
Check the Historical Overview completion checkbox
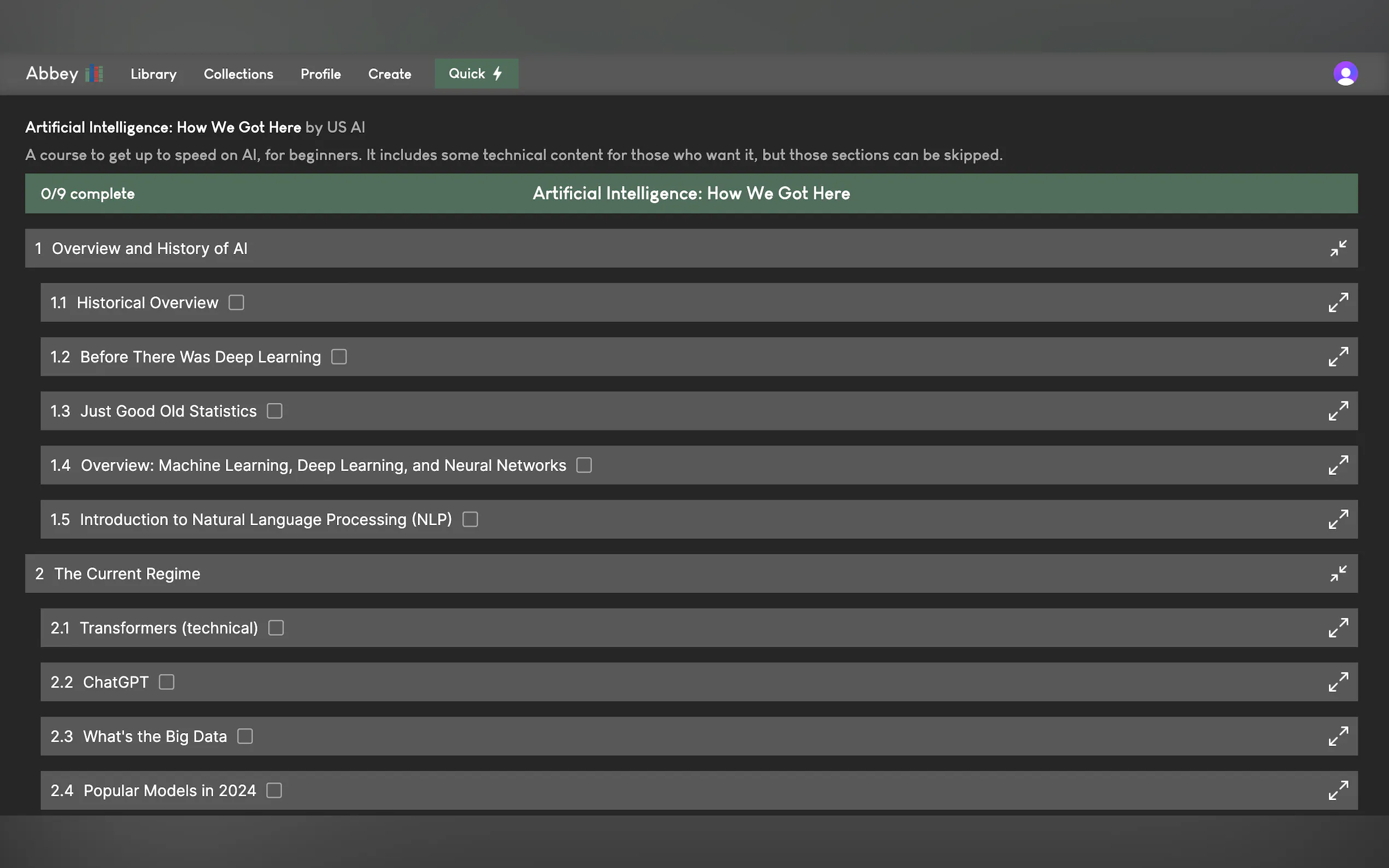(236, 302)
